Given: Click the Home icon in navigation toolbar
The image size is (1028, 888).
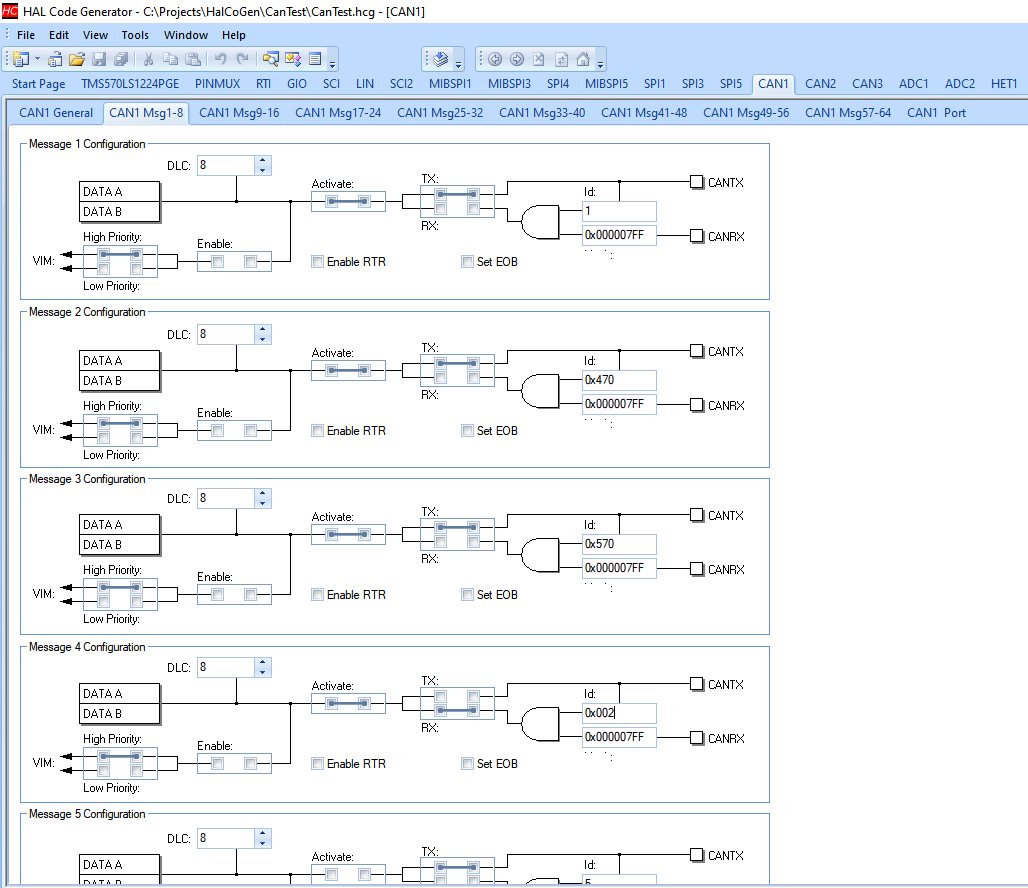Looking at the screenshot, I should coord(583,60).
